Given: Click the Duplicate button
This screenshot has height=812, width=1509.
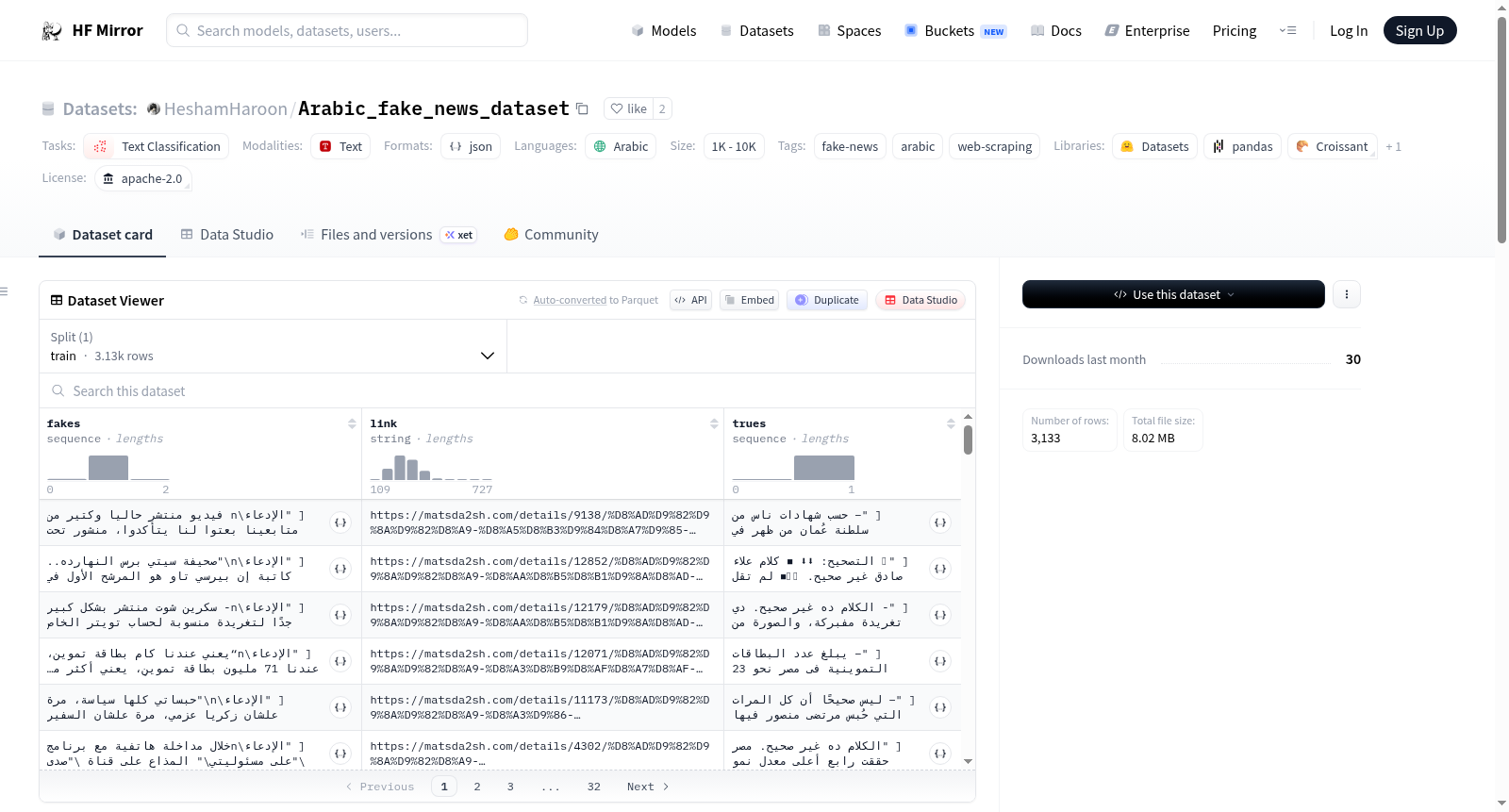Looking at the screenshot, I should pyautogui.click(x=827, y=300).
